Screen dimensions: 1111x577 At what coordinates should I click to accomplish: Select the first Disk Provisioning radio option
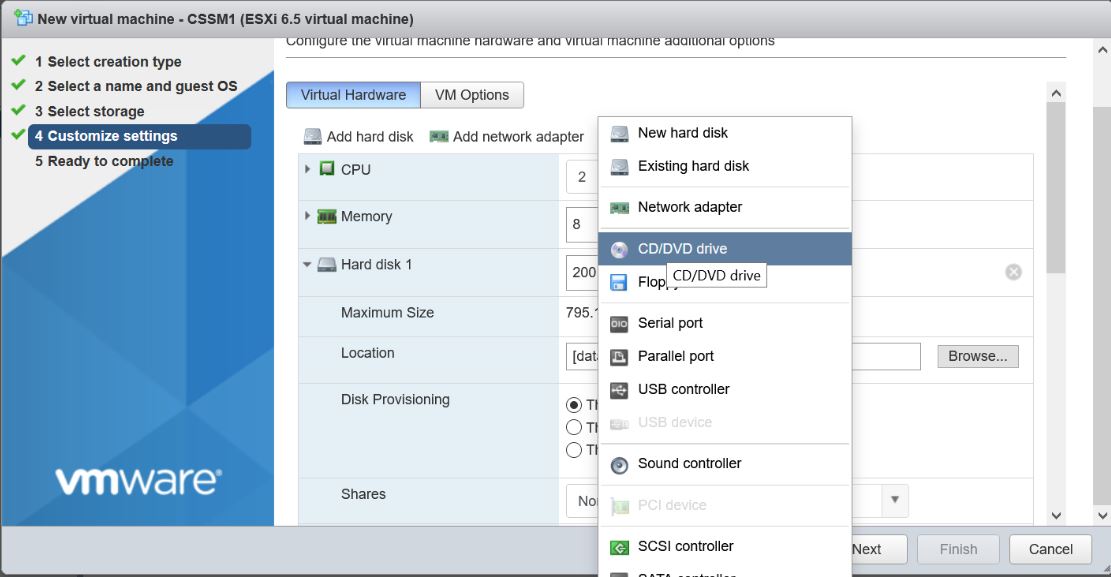click(574, 405)
